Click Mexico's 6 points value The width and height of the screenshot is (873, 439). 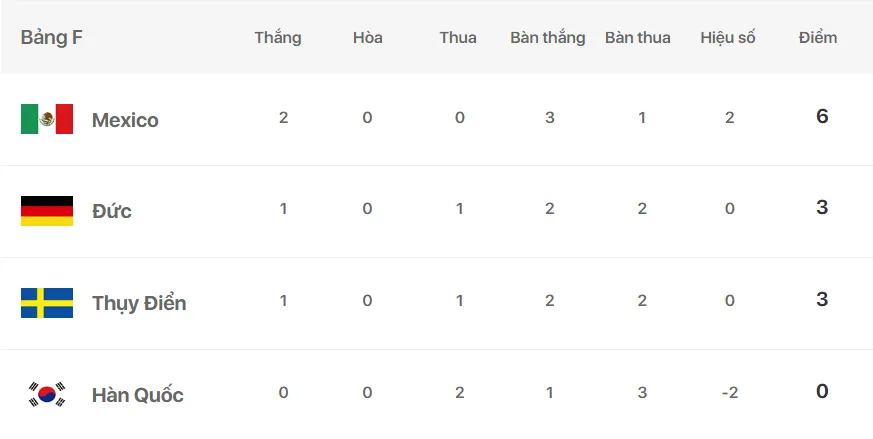[x=822, y=116]
